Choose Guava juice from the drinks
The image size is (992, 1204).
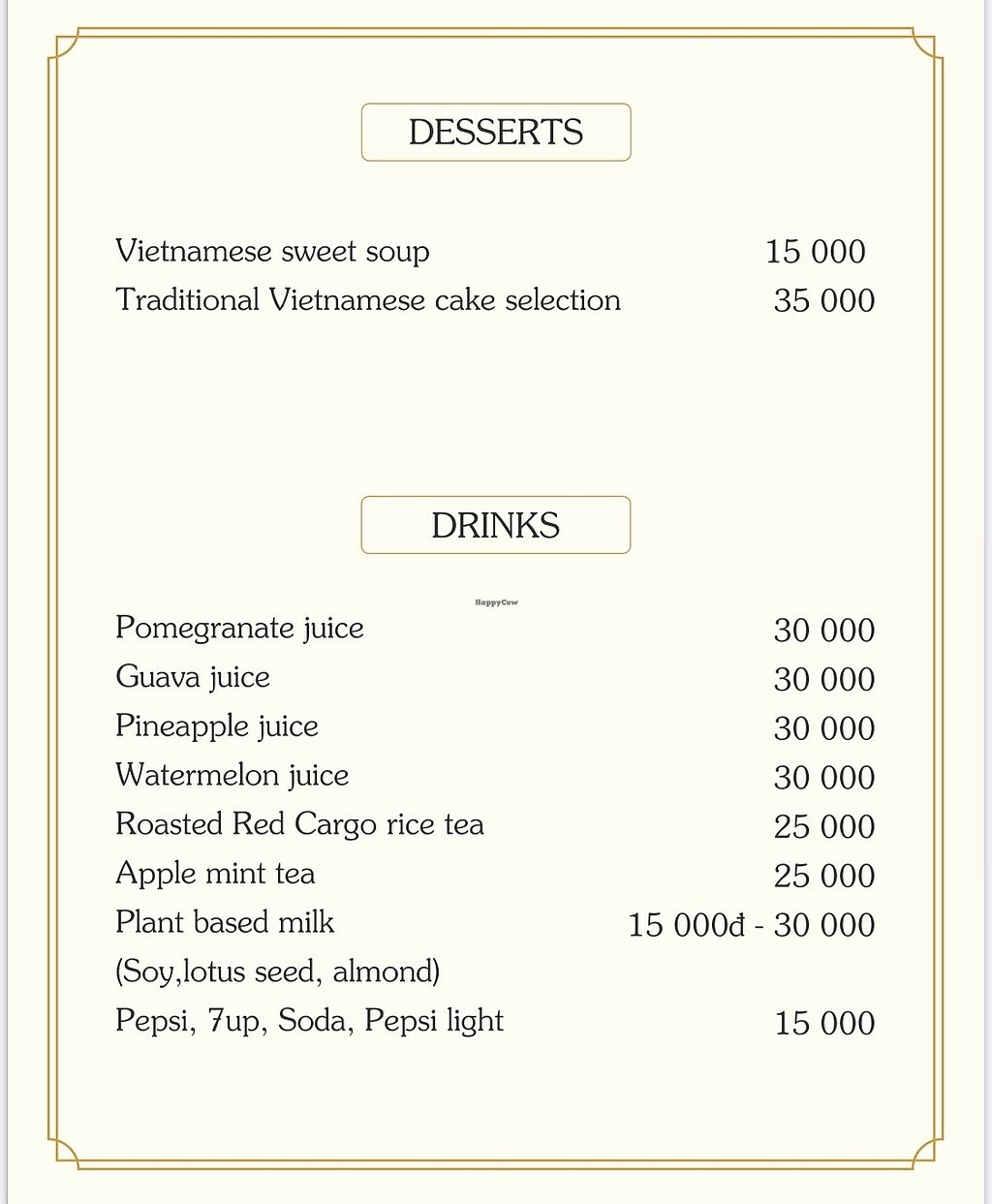point(193,677)
